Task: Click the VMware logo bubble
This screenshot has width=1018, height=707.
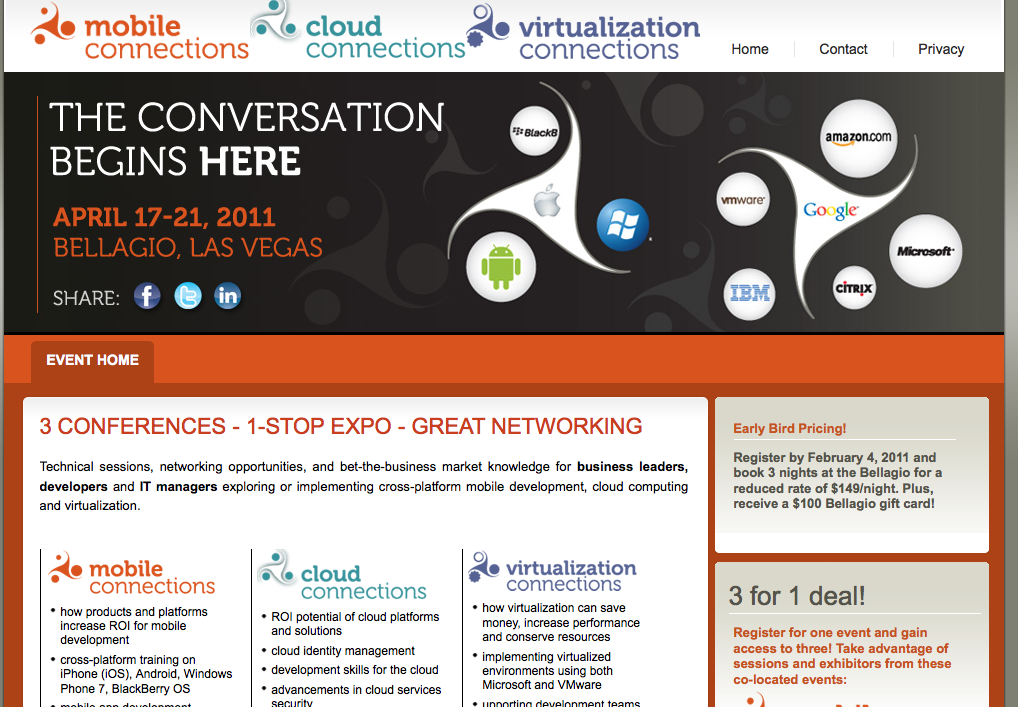Action: pos(743,200)
